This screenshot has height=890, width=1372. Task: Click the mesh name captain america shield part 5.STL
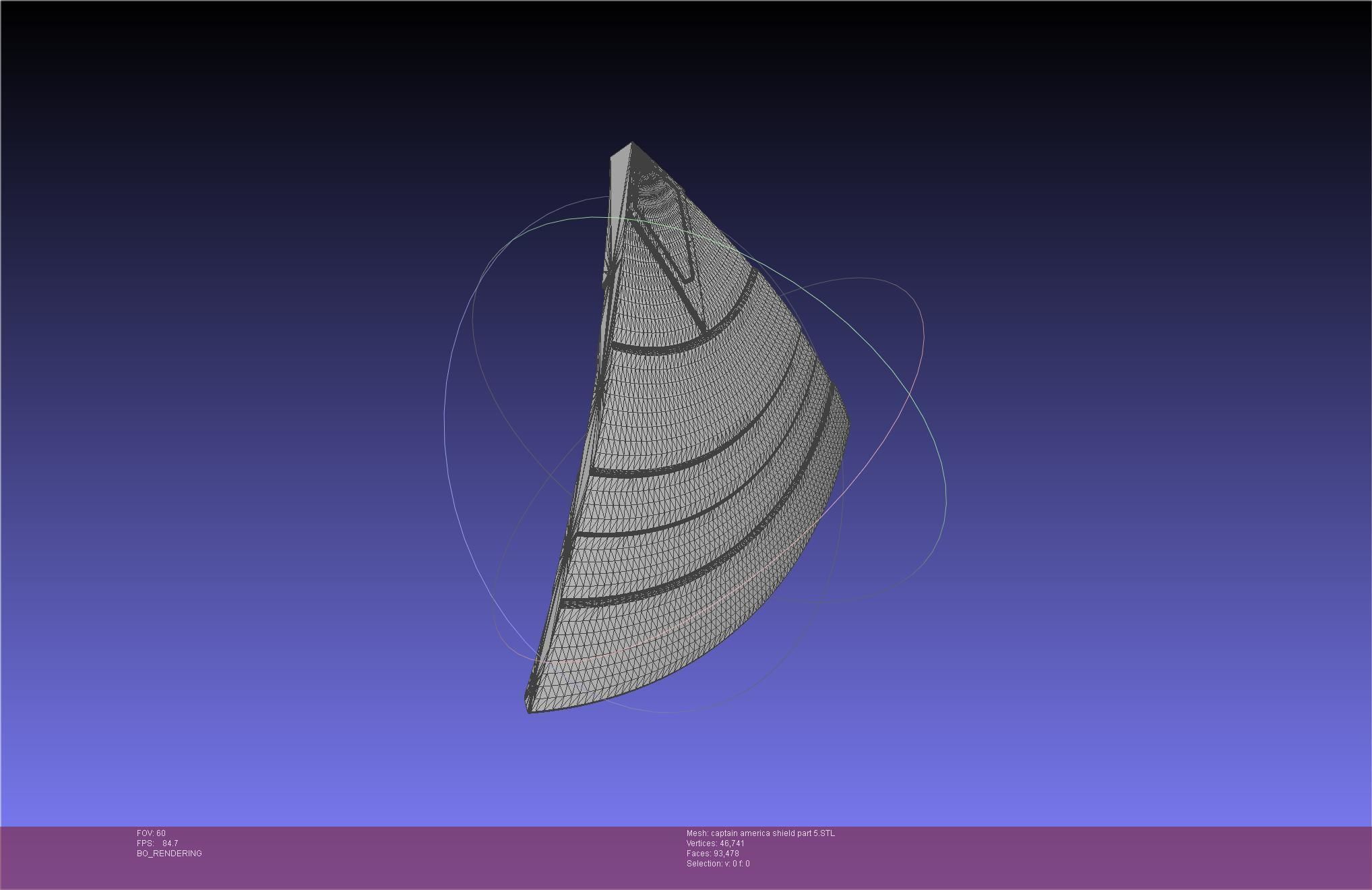tap(761, 833)
